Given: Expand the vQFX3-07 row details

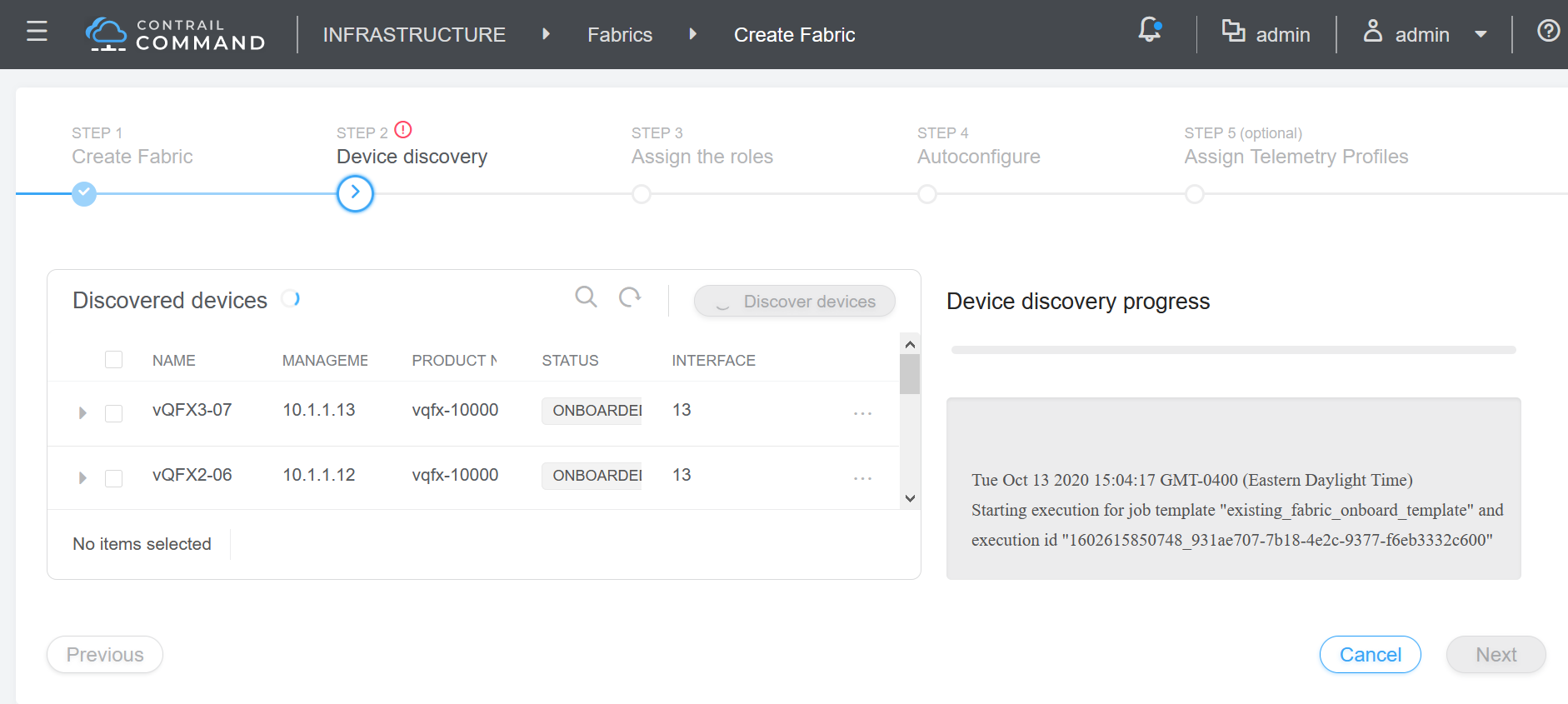Looking at the screenshot, I should (82, 413).
